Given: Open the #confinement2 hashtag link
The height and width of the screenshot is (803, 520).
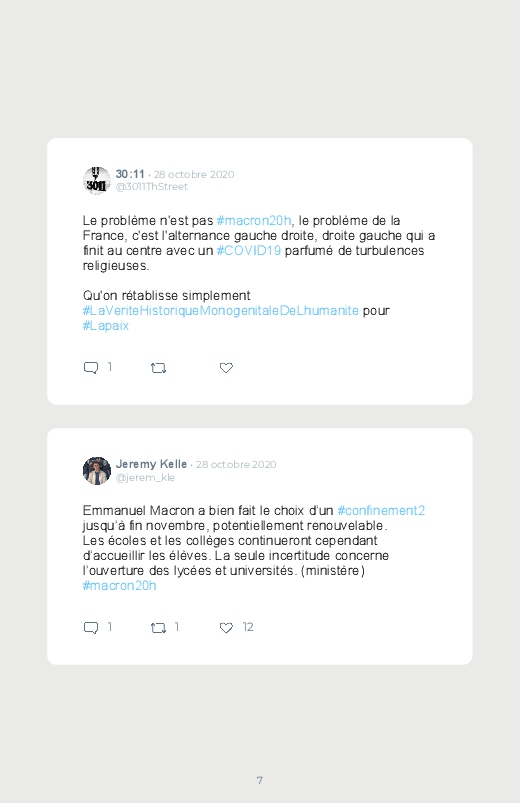Looking at the screenshot, I should [x=381, y=511].
